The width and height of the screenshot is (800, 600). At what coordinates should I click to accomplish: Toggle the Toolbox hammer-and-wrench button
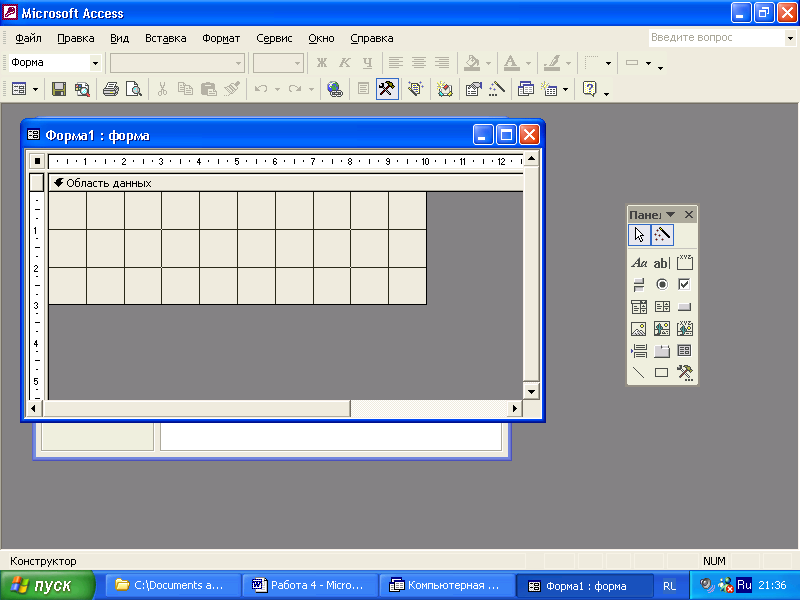[x=387, y=89]
